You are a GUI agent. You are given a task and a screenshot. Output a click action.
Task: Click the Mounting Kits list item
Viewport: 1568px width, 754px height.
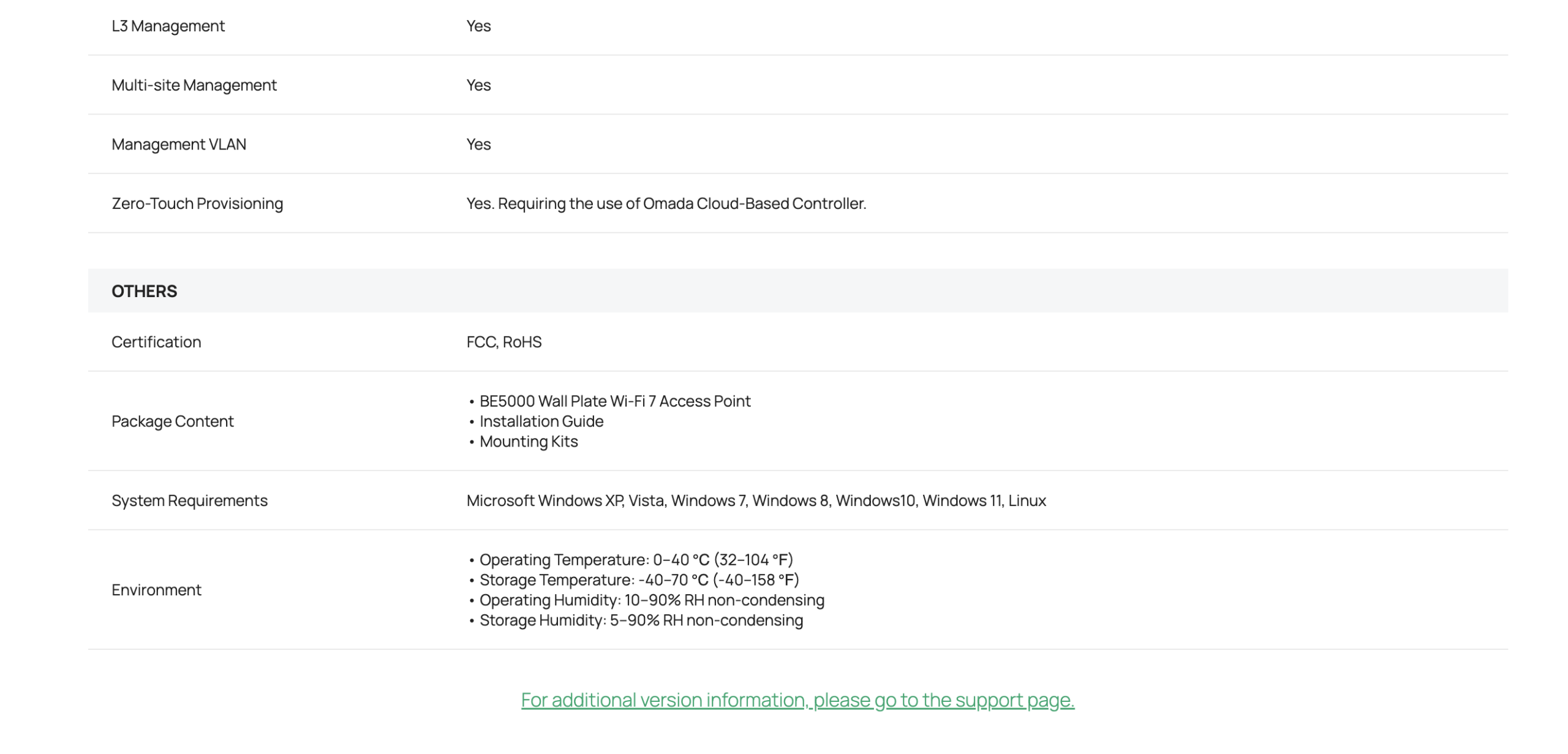click(528, 442)
